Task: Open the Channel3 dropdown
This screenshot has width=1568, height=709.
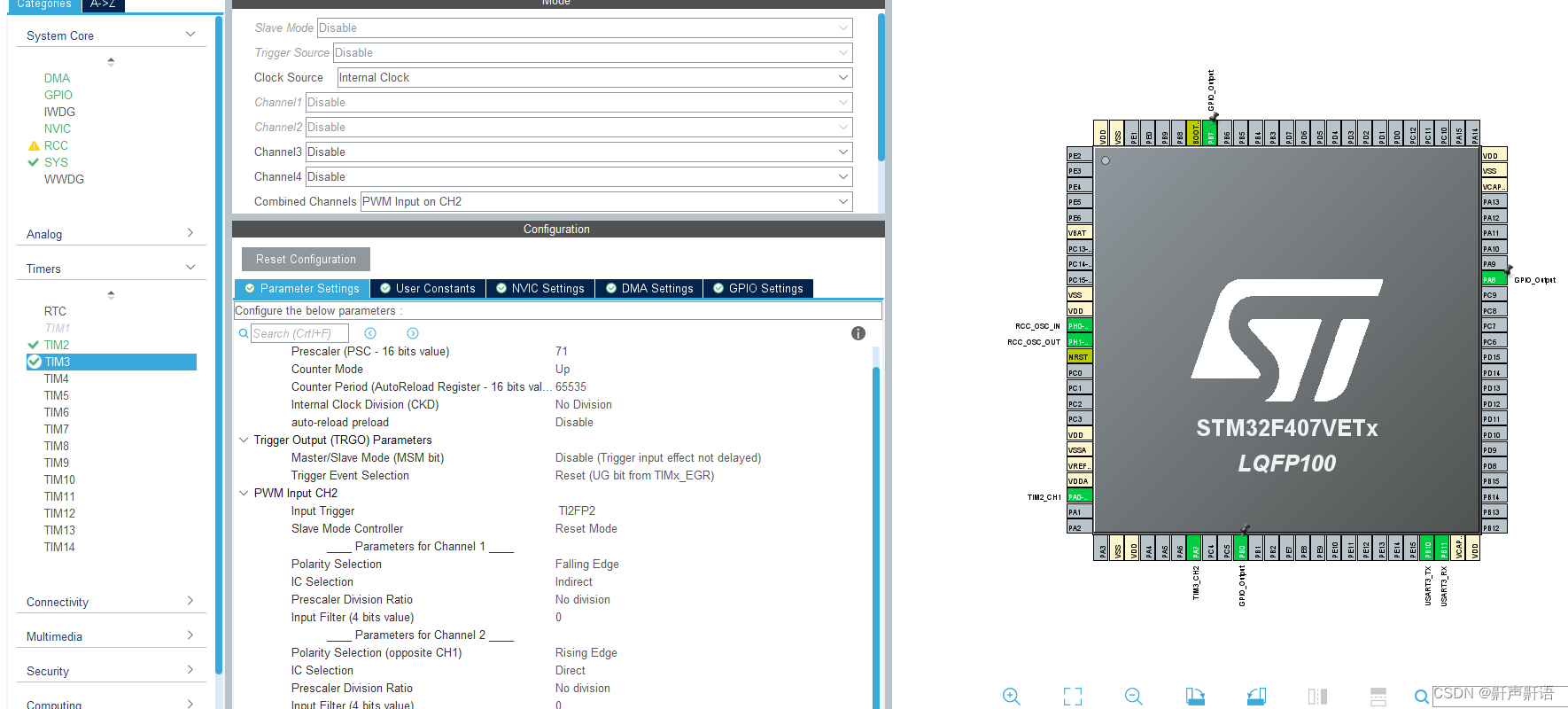Action: coord(579,152)
